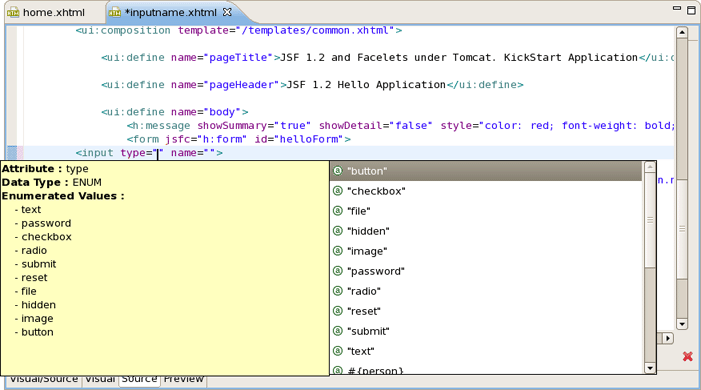This screenshot has width=701, height=390.
Task: Click the icon beside "hidden" proposal
Action: click(x=338, y=231)
